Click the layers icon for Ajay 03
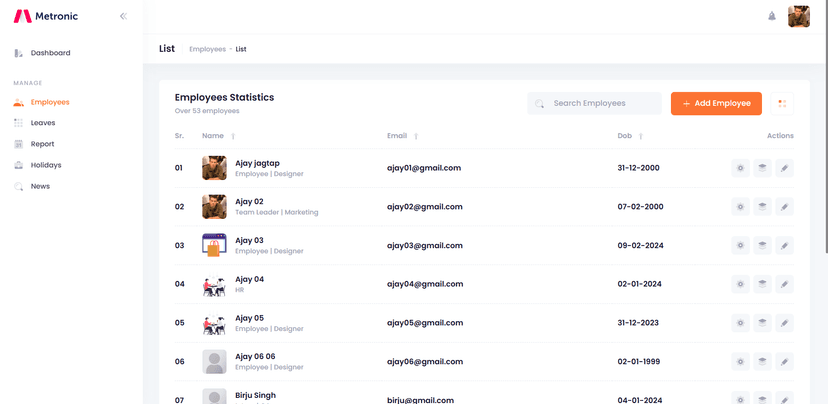The image size is (828, 404). point(762,245)
